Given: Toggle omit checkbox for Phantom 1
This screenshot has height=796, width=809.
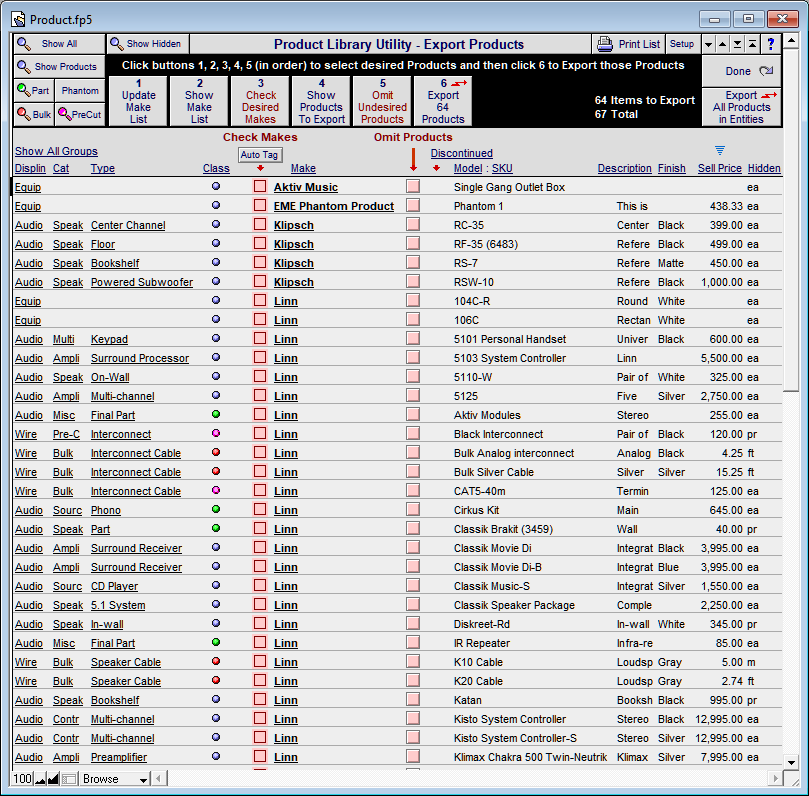Looking at the screenshot, I should tap(413, 205).
